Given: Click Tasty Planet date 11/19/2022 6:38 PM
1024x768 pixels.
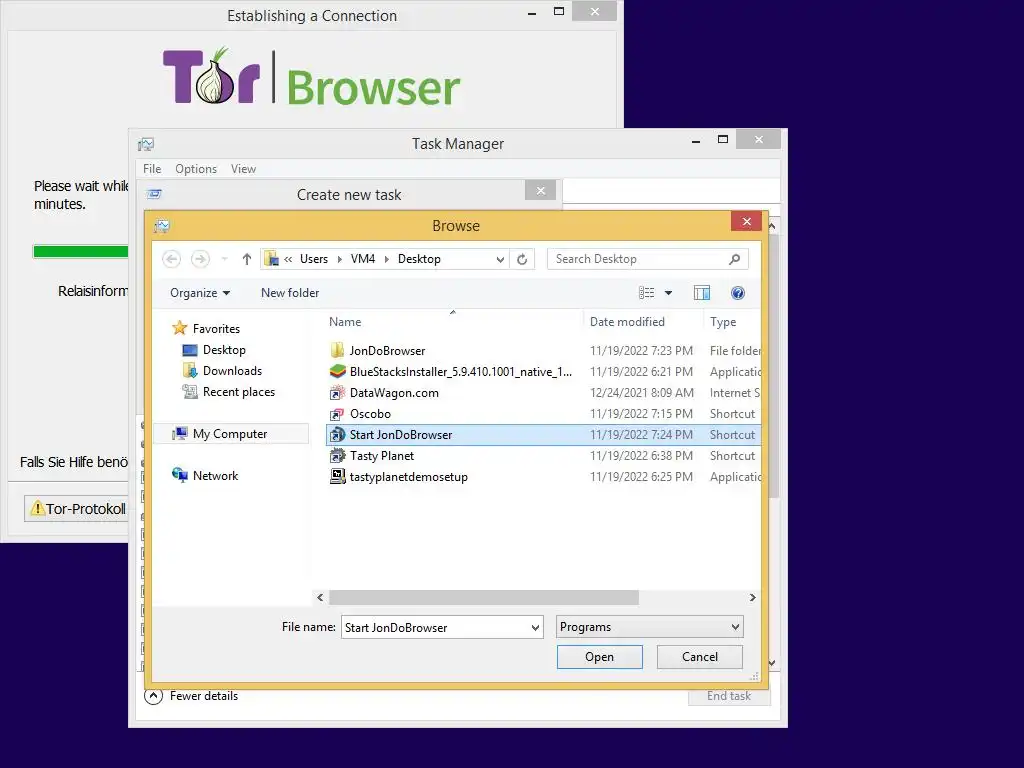Looking at the screenshot, I should pyautogui.click(x=641, y=455).
